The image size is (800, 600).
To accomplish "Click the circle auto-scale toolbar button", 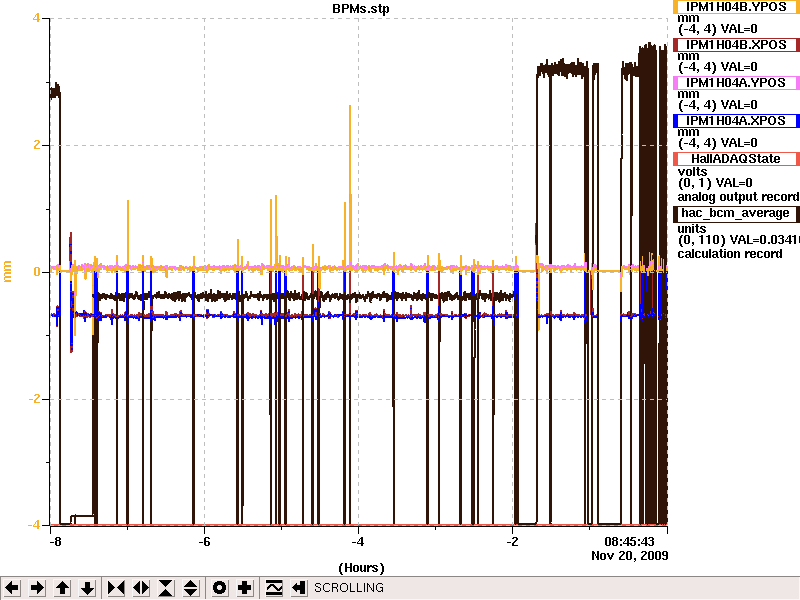I will point(219,588).
